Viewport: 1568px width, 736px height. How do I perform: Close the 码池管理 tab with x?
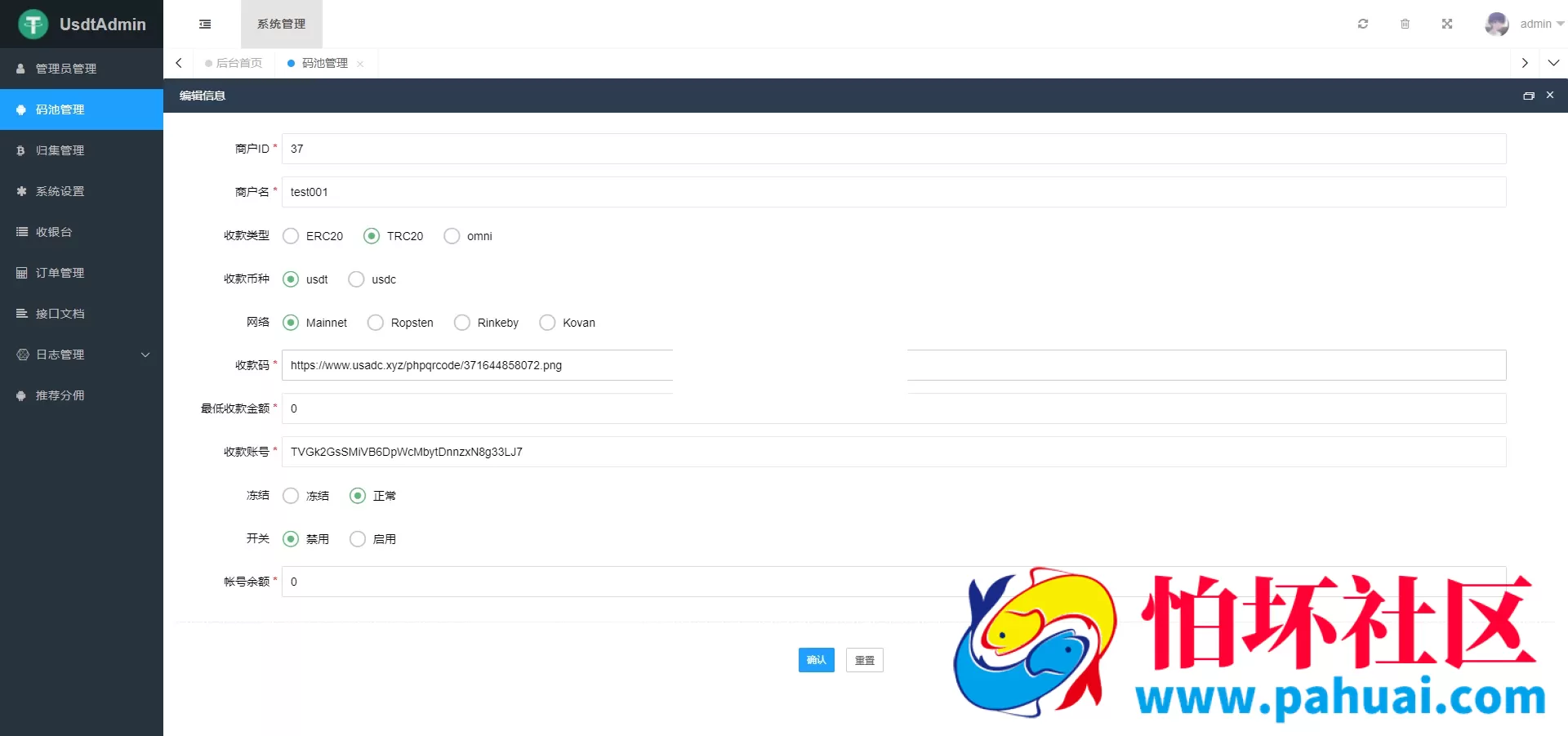click(x=360, y=64)
